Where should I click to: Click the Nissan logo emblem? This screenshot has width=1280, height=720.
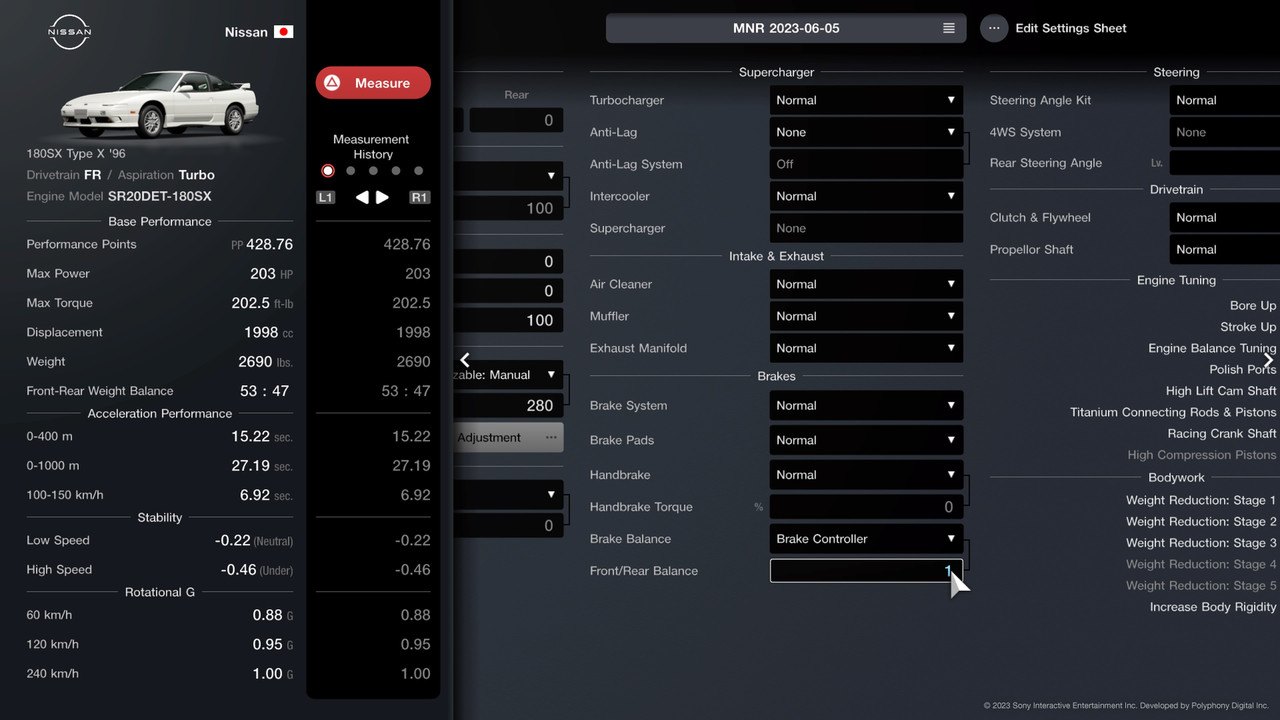point(69,32)
